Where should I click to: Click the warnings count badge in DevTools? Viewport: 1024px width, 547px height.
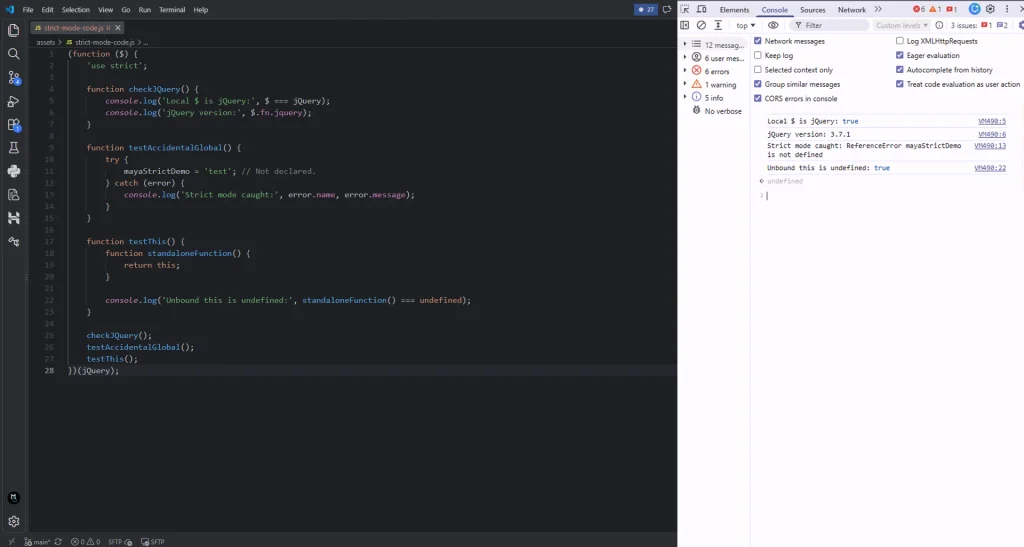click(935, 9)
